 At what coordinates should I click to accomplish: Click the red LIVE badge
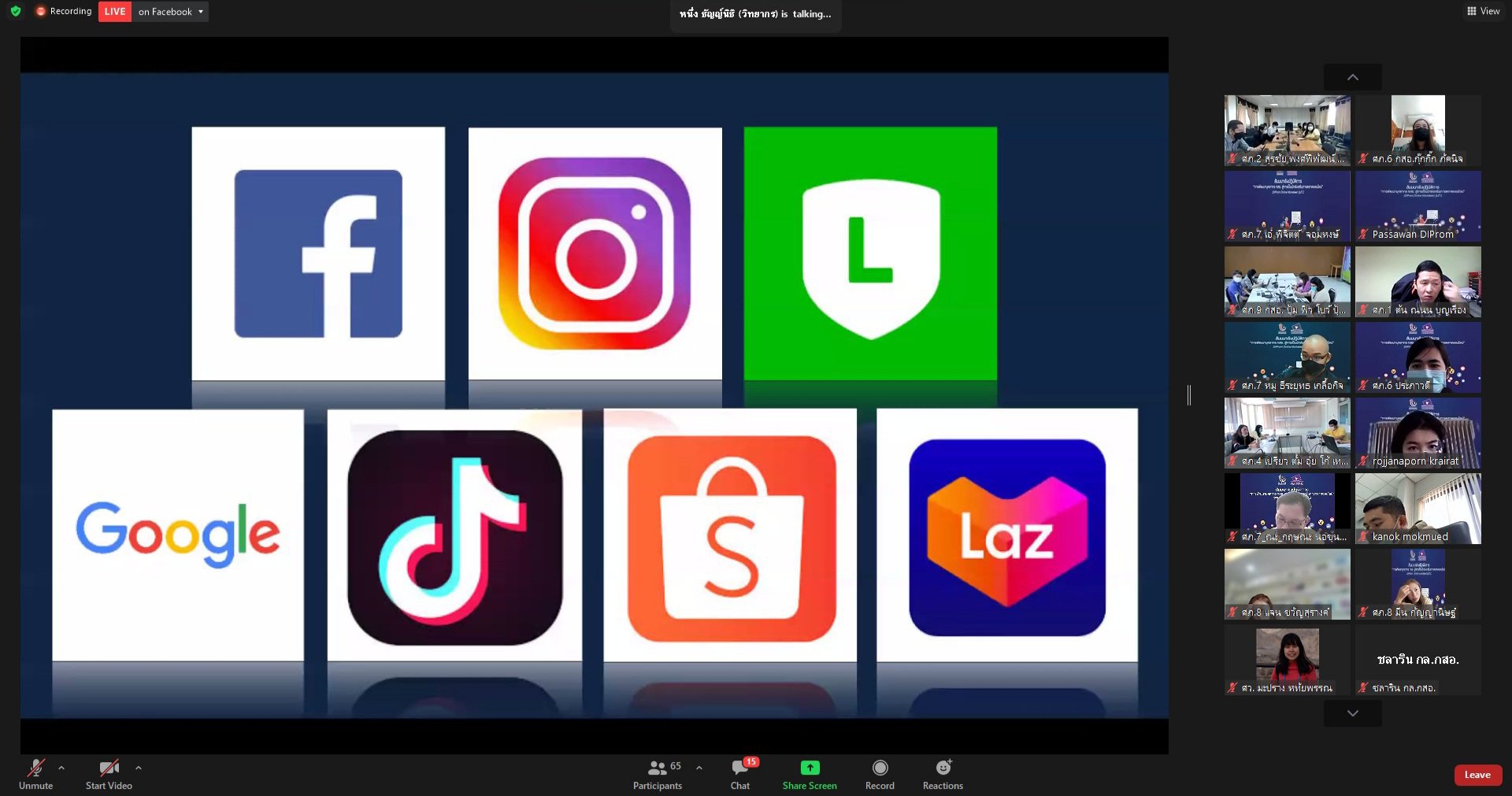tap(115, 11)
